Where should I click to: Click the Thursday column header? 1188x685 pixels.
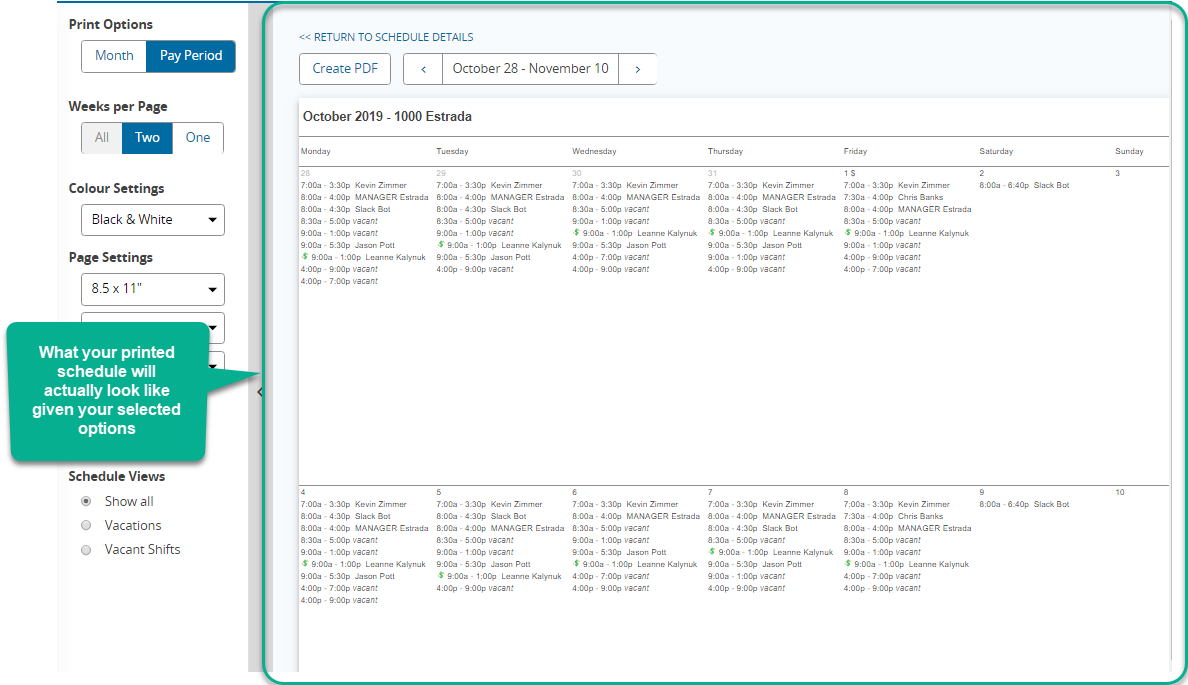pyautogui.click(x=725, y=152)
